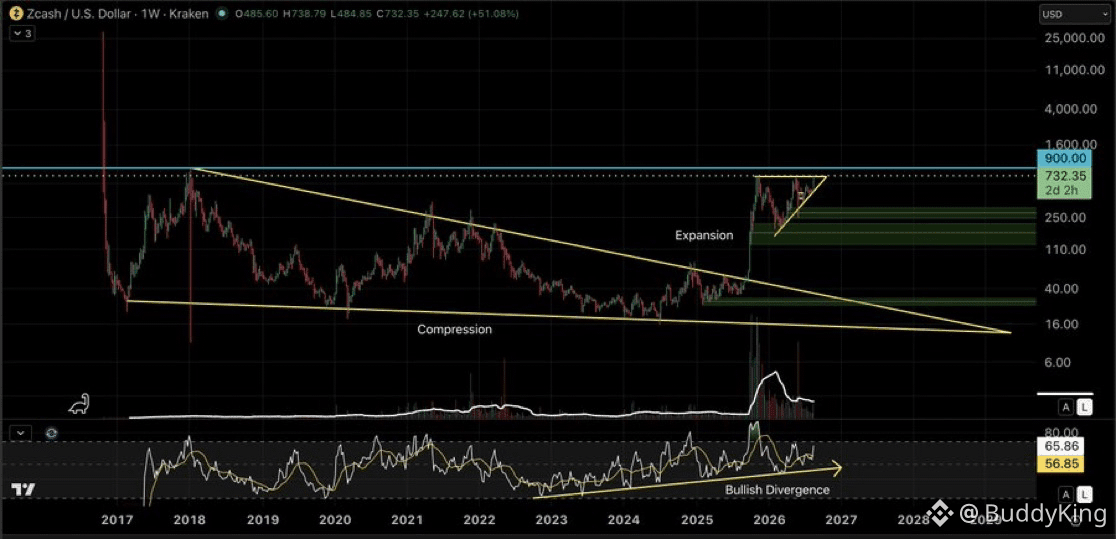Image resolution: width=1116 pixels, height=539 pixels.
Task: Toggle log scale L on price pane
Action: 1084,407
